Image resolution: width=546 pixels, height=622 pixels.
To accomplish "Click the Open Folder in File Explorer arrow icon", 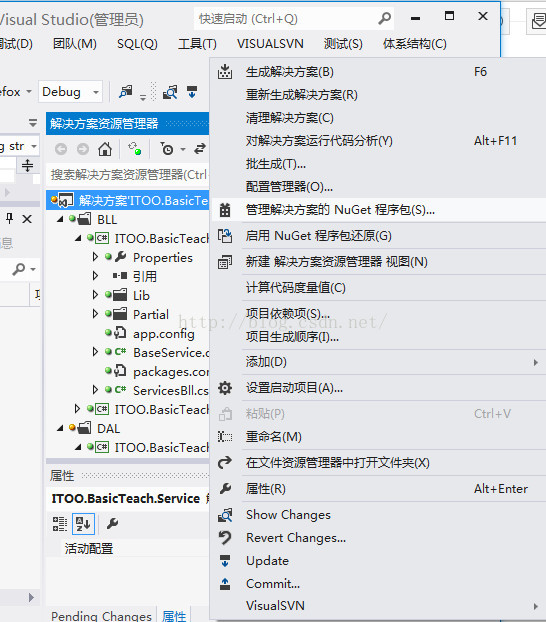I will tap(225, 463).
